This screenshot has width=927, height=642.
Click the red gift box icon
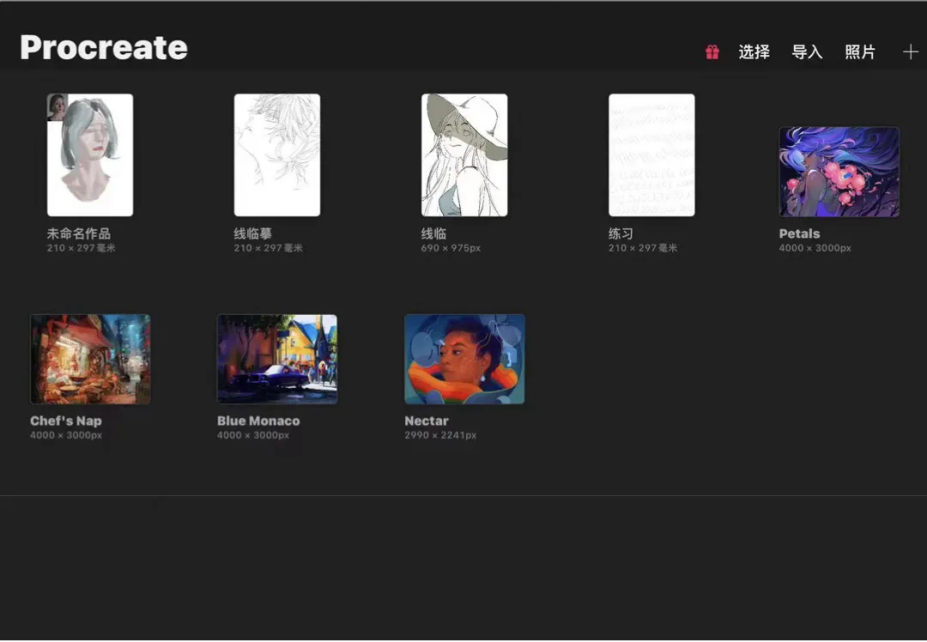pos(712,52)
